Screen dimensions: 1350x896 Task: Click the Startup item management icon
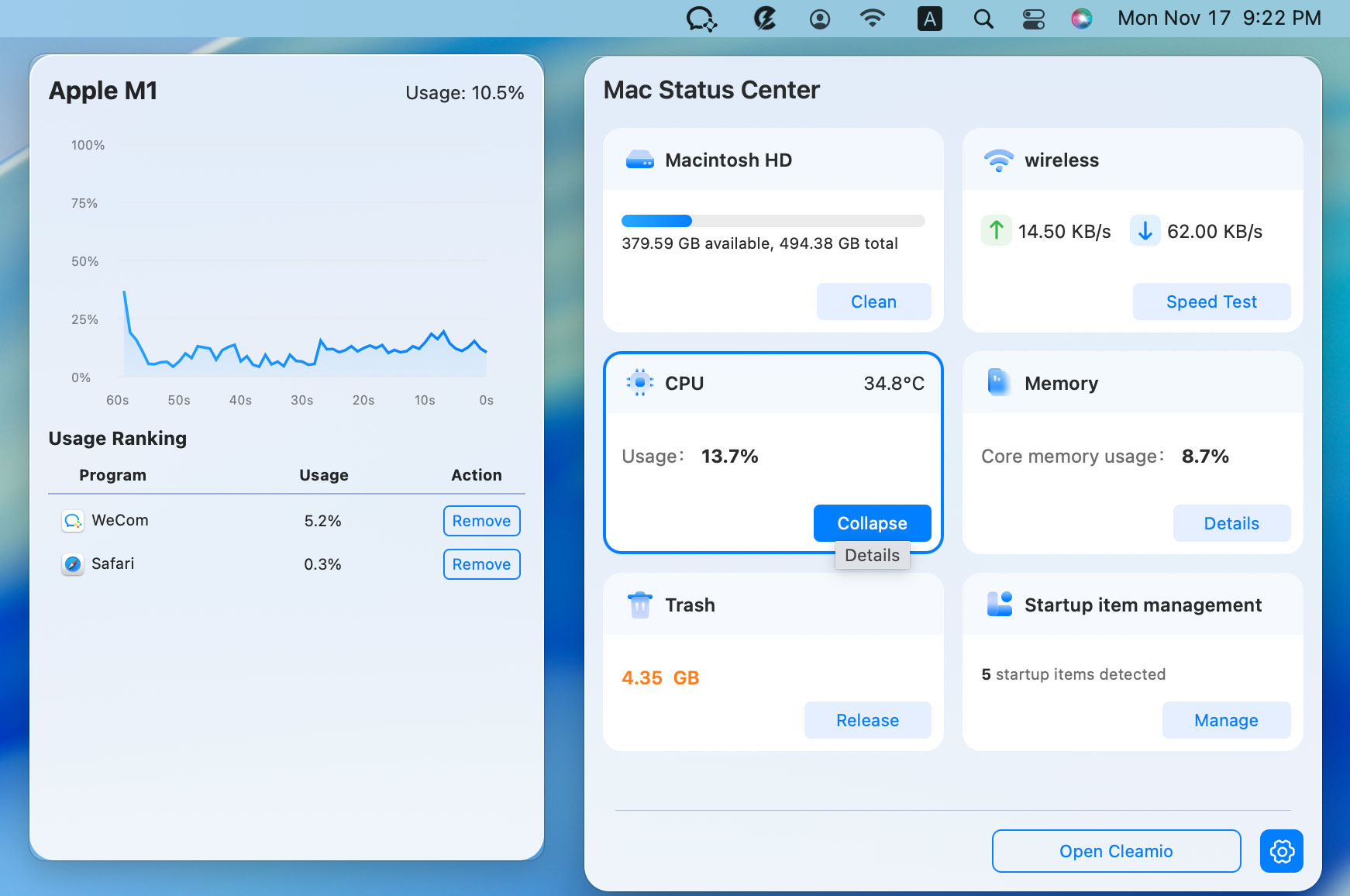click(999, 605)
